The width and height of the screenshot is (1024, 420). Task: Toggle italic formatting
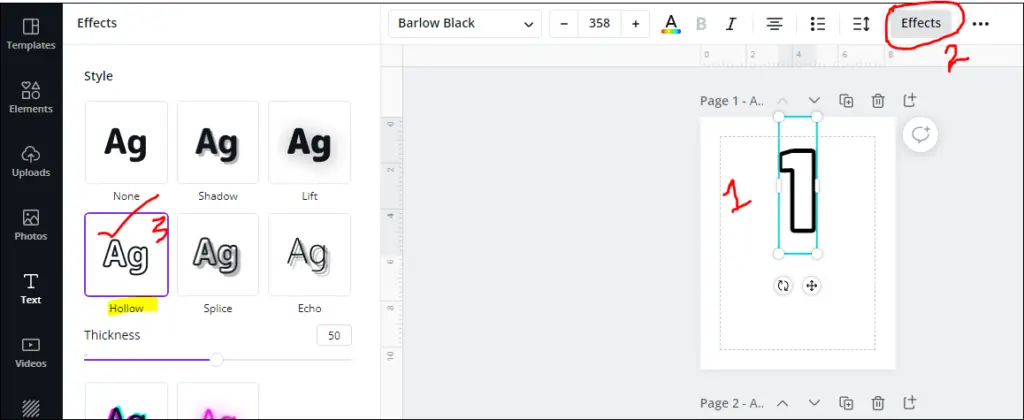[x=731, y=24]
